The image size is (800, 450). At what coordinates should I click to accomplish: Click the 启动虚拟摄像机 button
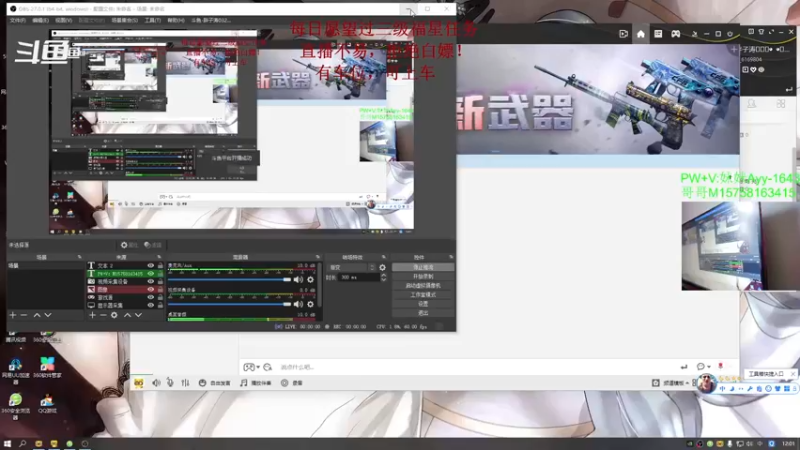click(x=423, y=286)
